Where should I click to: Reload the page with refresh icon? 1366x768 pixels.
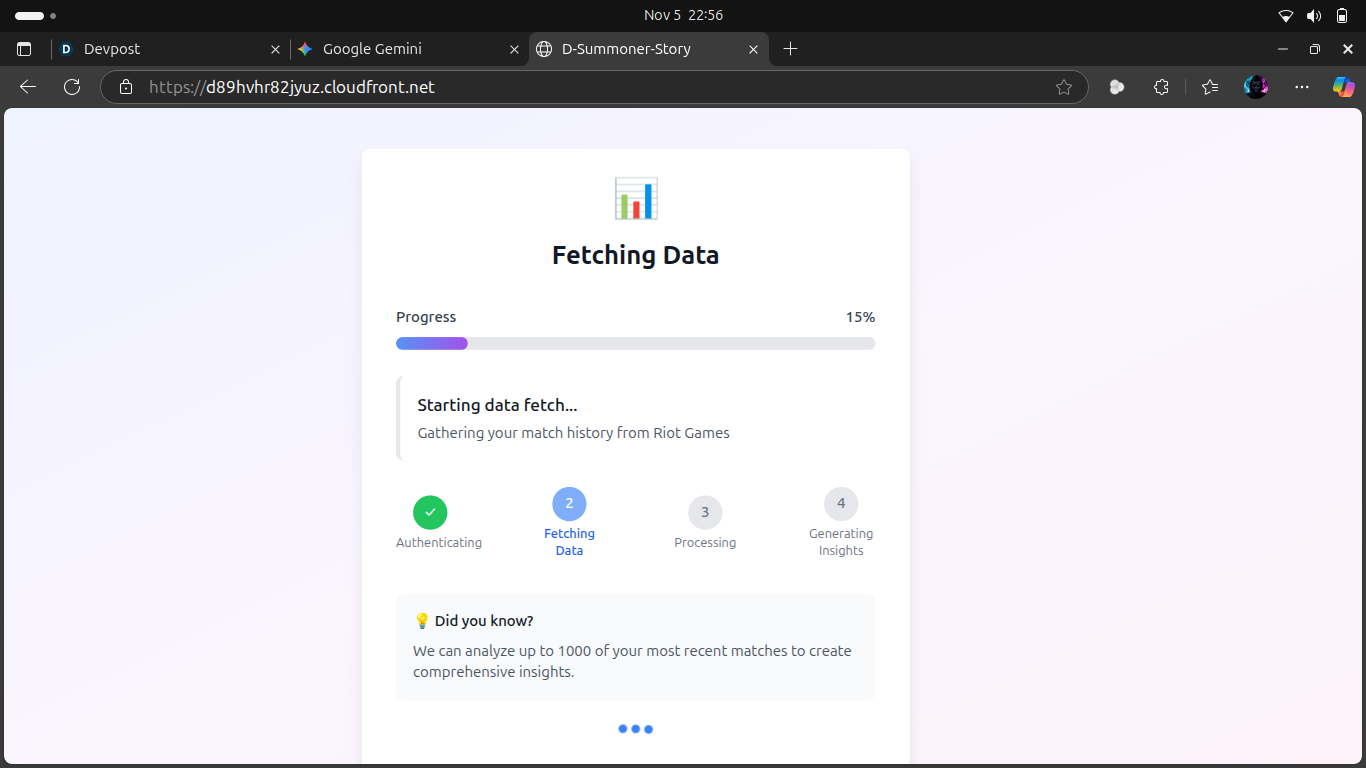pyautogui.click(x=72, y=87)
